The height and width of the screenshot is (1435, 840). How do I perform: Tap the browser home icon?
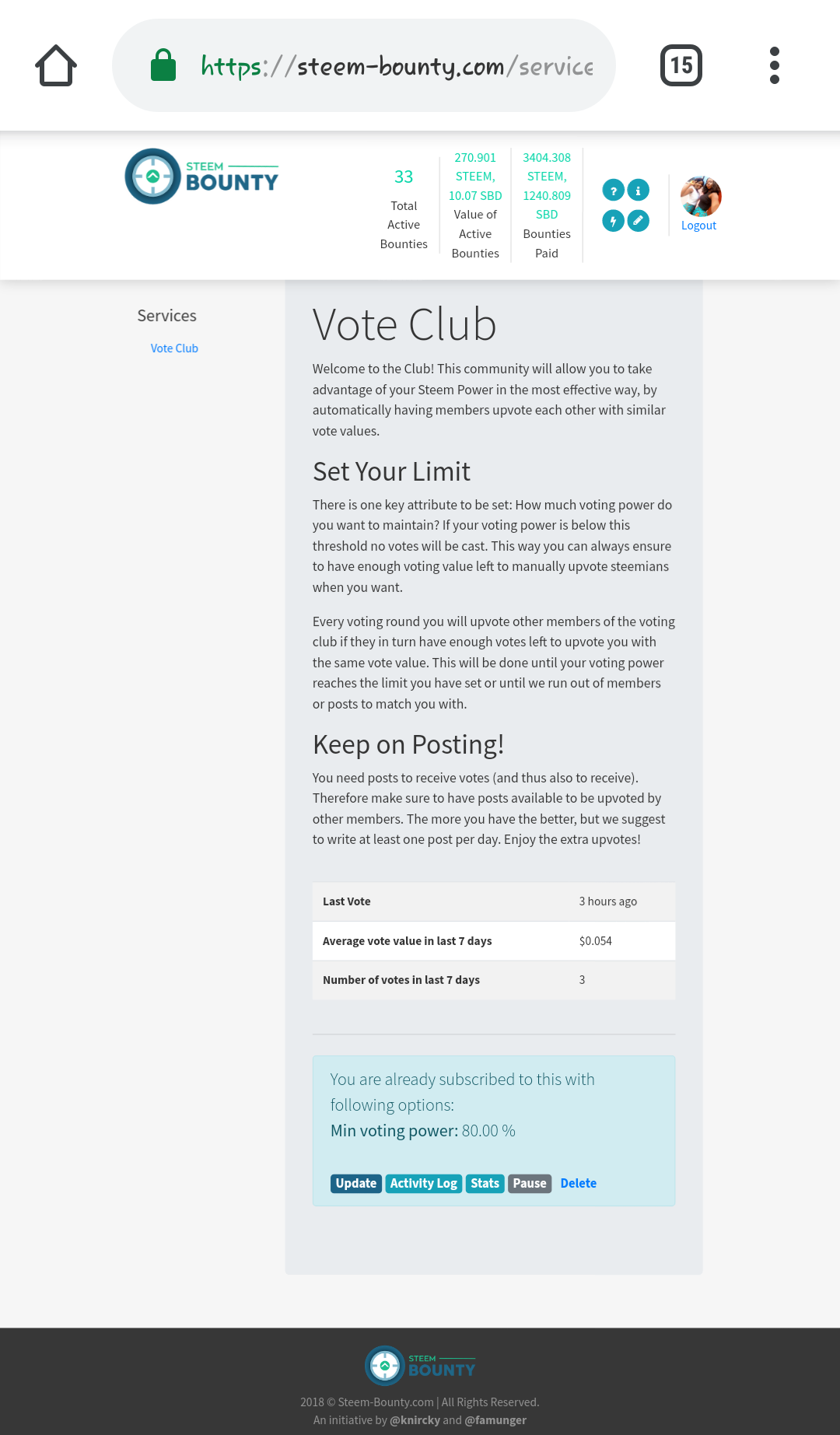click(56, 65)
